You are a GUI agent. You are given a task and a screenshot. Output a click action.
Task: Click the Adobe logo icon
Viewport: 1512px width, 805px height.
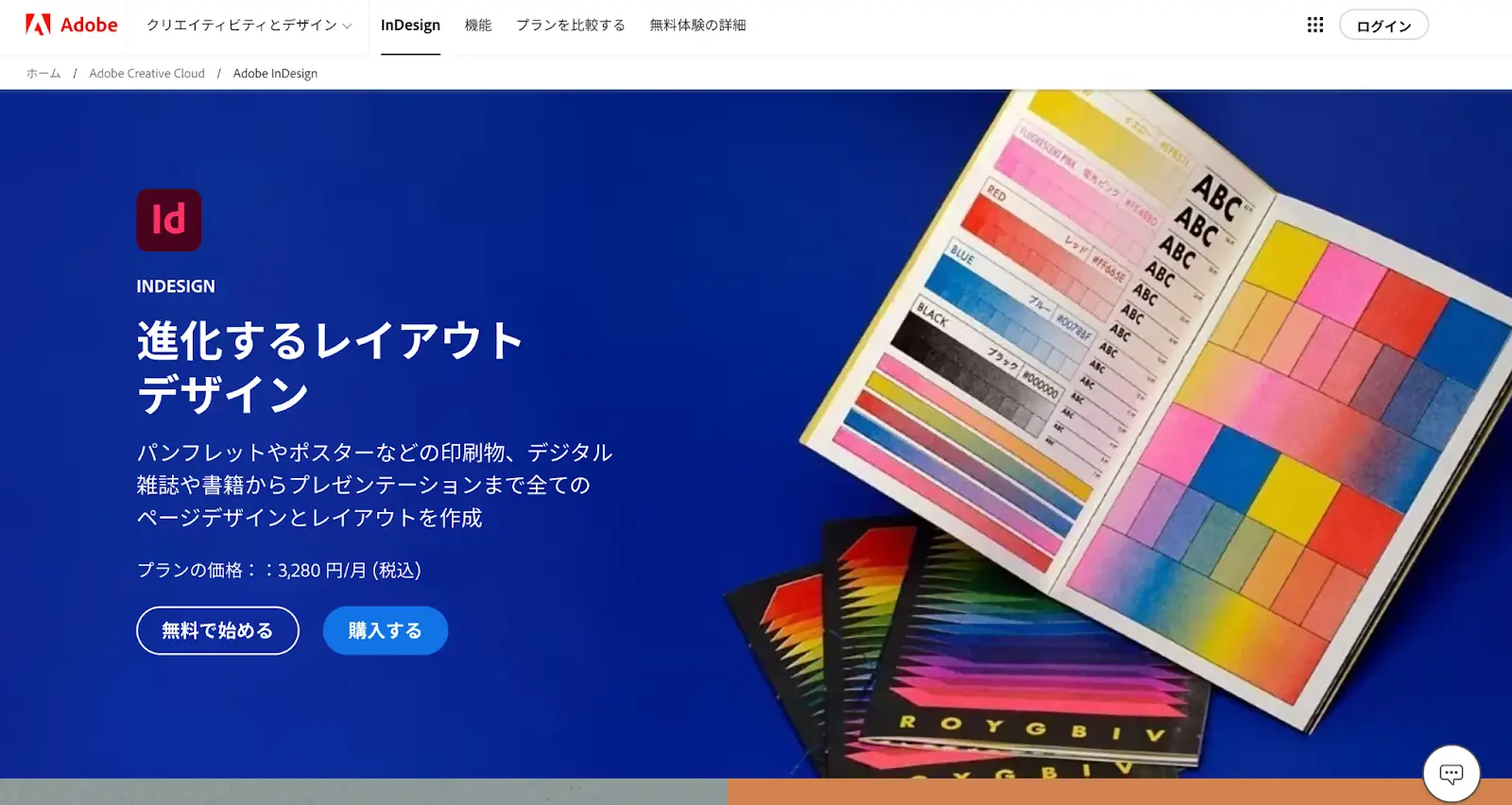pyautogui.click(x=38, y=25)
